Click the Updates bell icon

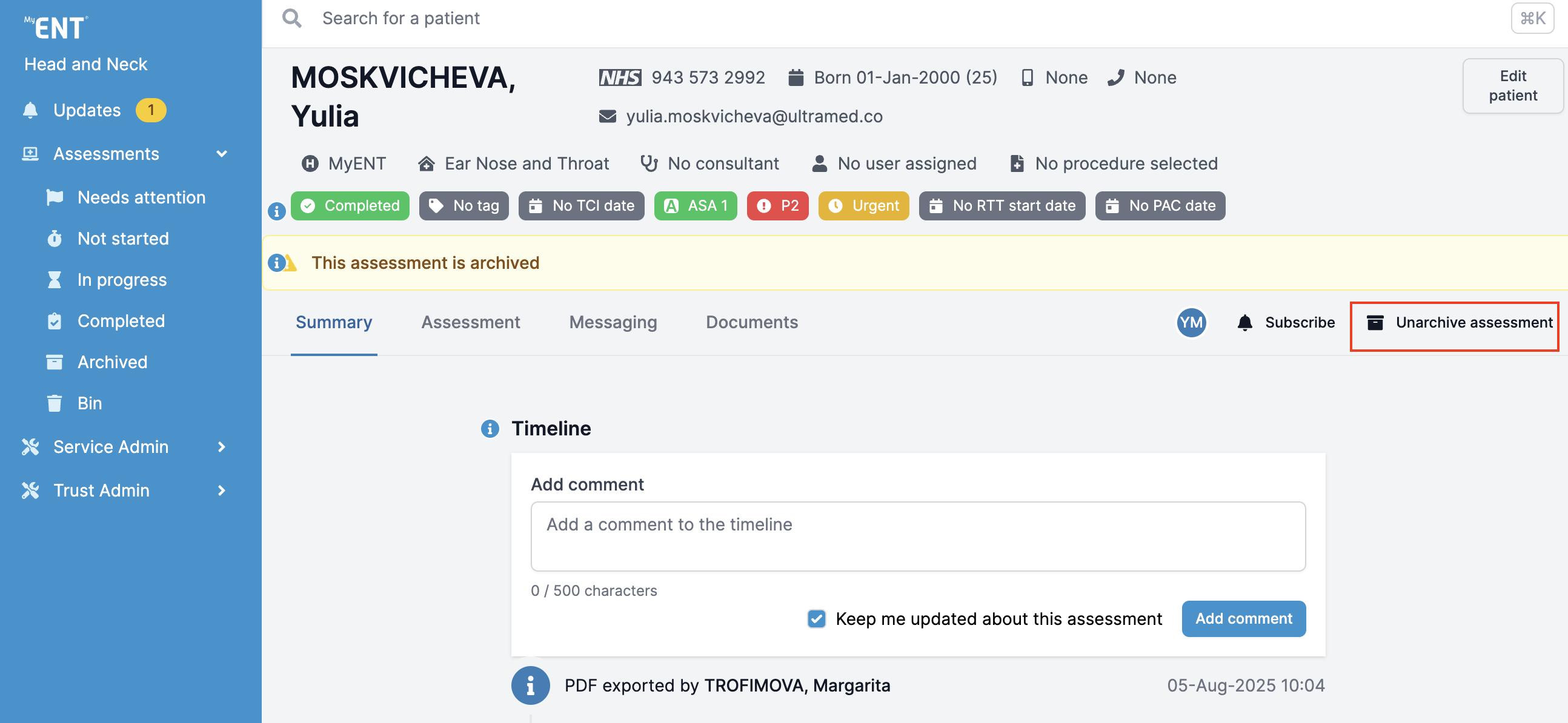pyautogui.click(x=30, y=110)
